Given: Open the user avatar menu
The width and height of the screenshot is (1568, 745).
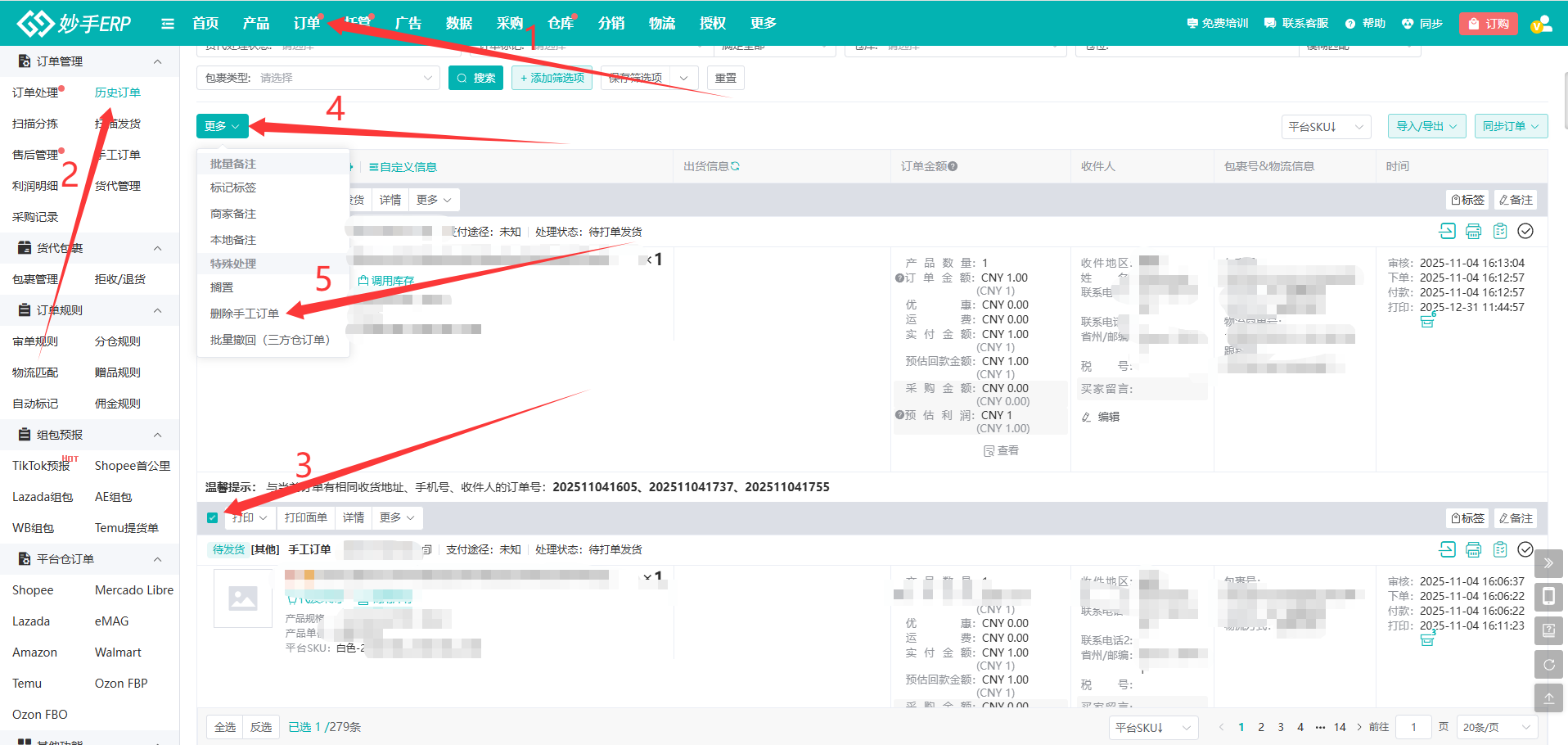Looking at the screenshot, I should (x=1541, y=24).
